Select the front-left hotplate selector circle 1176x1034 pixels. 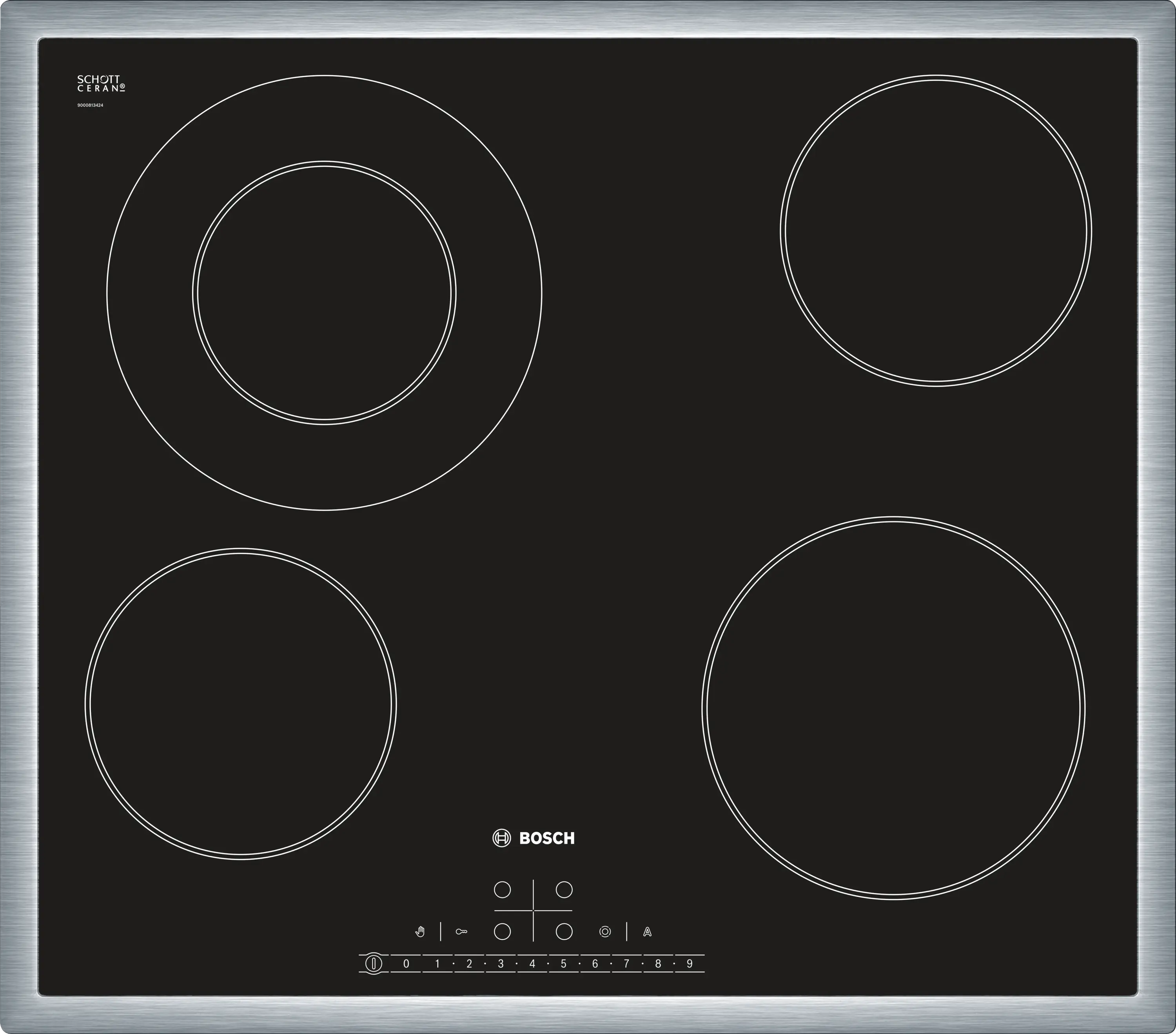point(502,932)
